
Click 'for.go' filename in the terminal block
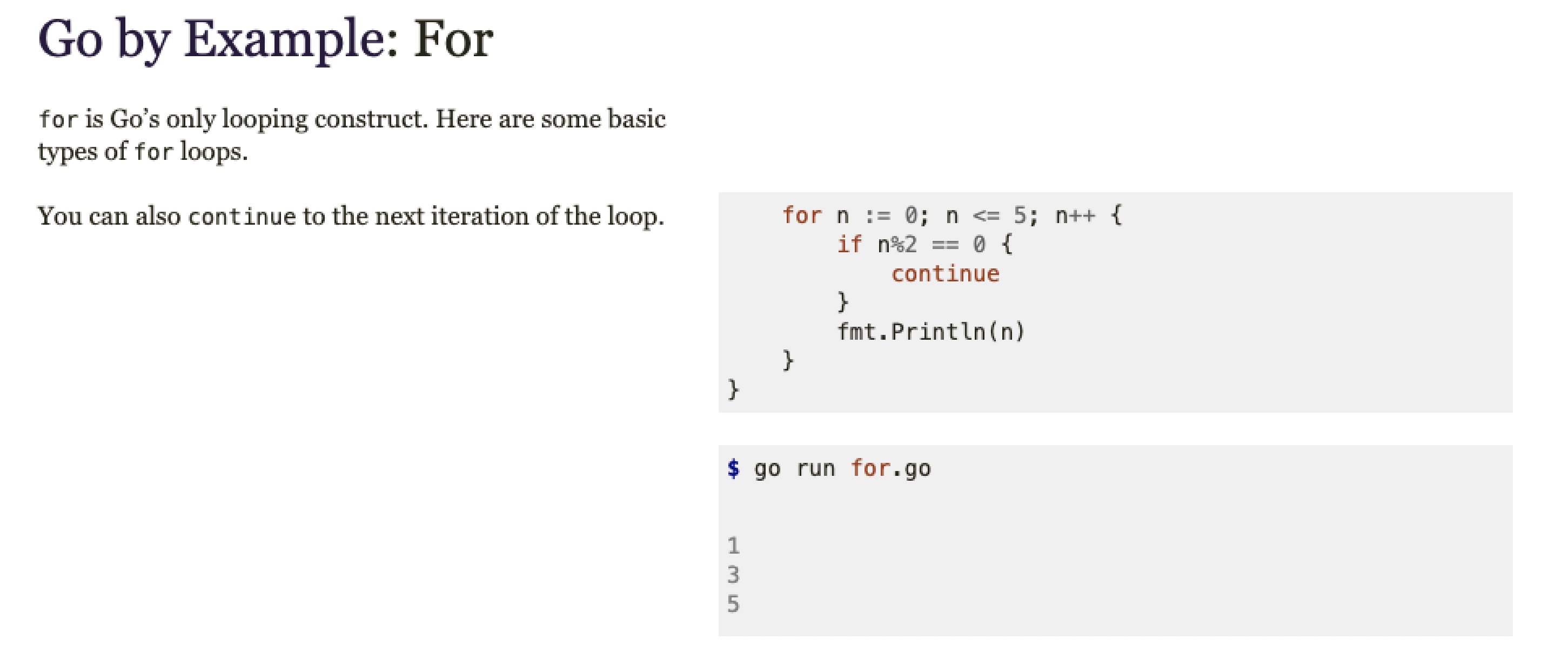(x=890, y=469)
